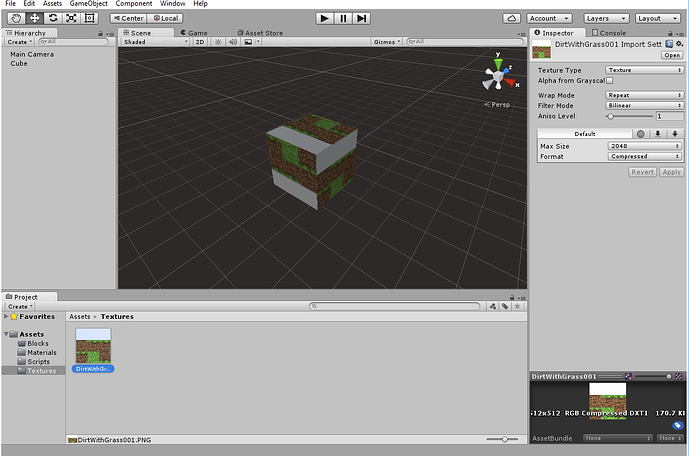
Task: Click the Inspector lock icon
Action: coord(670,33)
